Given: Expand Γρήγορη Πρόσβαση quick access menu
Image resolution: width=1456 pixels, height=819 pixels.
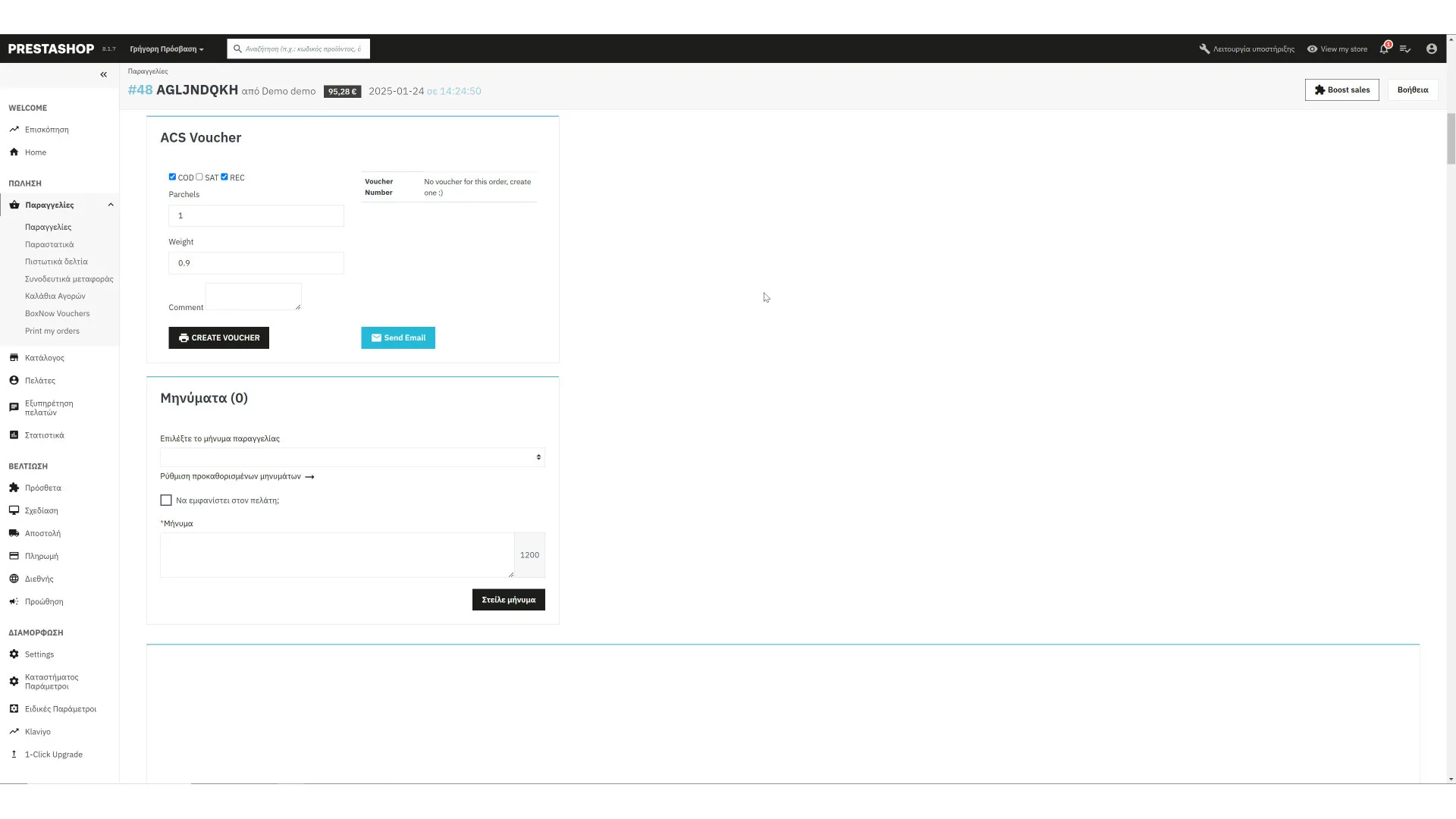Looking at the screenshot, I should tap(166, 49).
